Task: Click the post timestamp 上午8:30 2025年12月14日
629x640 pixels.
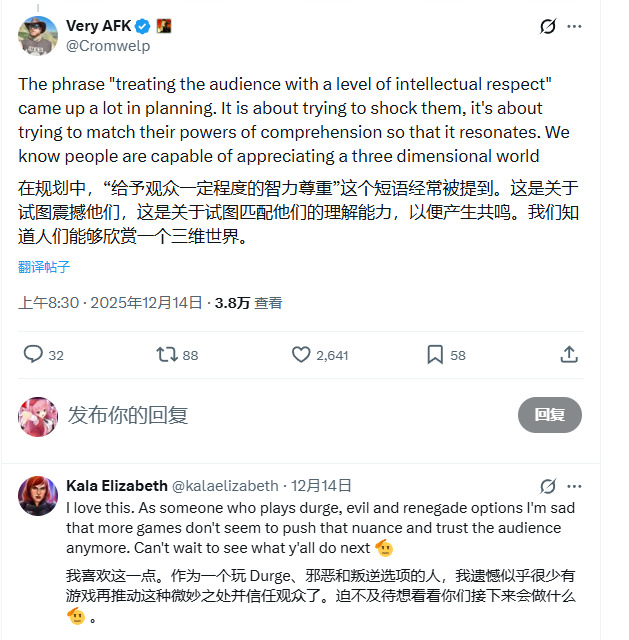Action: click(110, 303)
